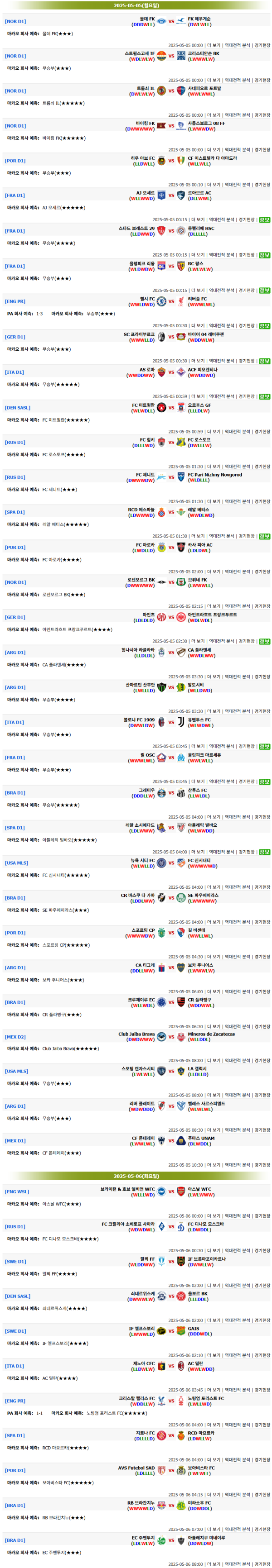The image size is (272, 1568).
Task: Click the AC Milan crest
Action: coord(181,1366)
